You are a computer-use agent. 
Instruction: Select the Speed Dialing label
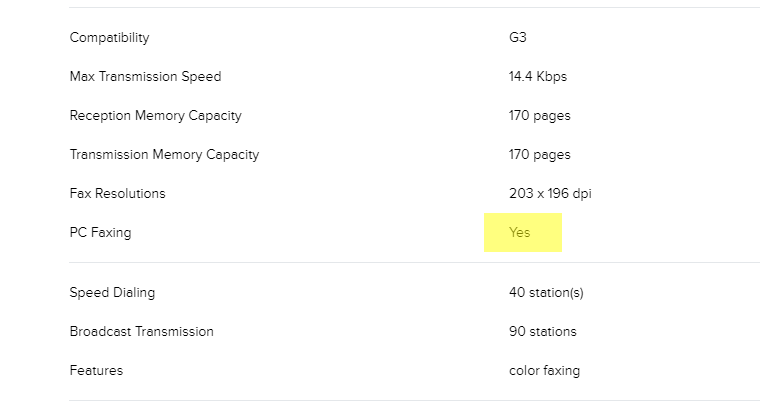(112, 293)
